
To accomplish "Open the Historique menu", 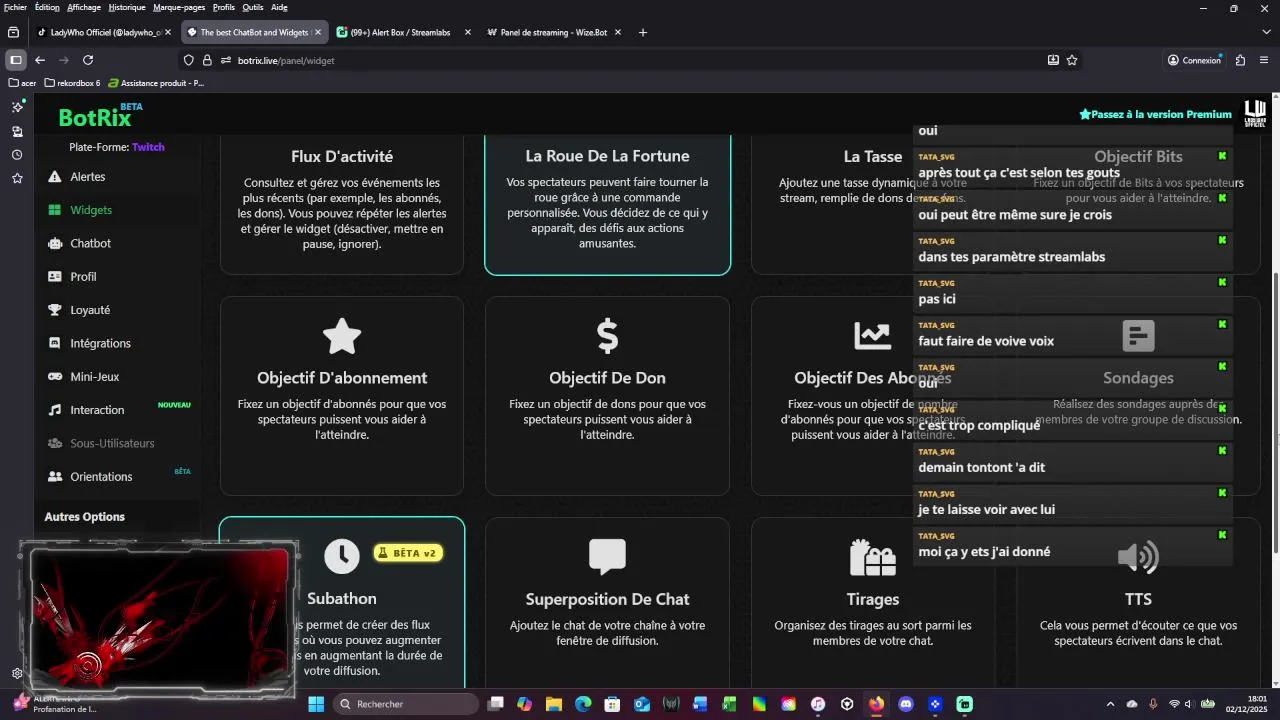I will [127, 7].
